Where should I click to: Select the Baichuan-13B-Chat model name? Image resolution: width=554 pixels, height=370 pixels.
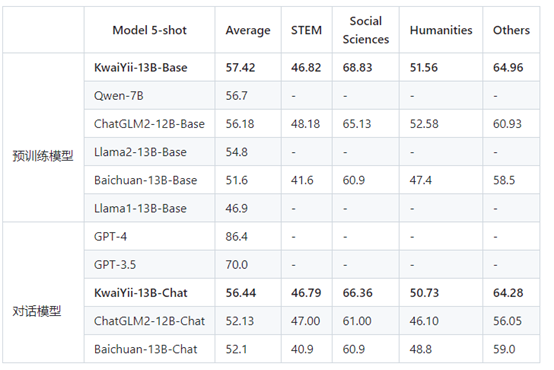(146, 349)
